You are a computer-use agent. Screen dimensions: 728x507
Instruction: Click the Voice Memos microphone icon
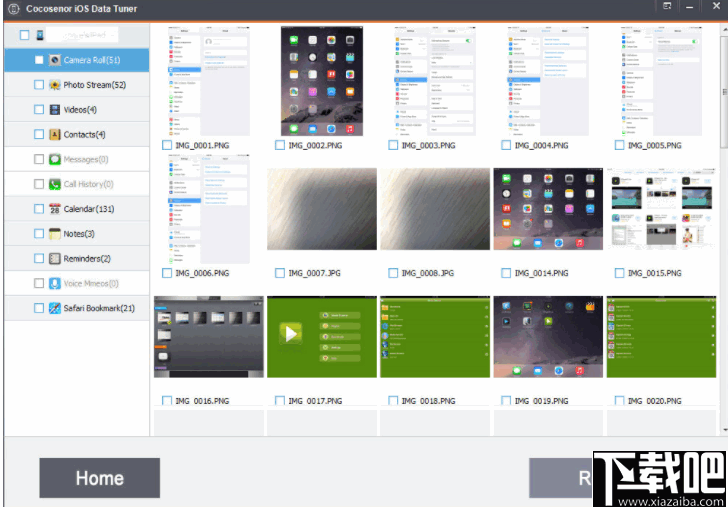[55, 283]
